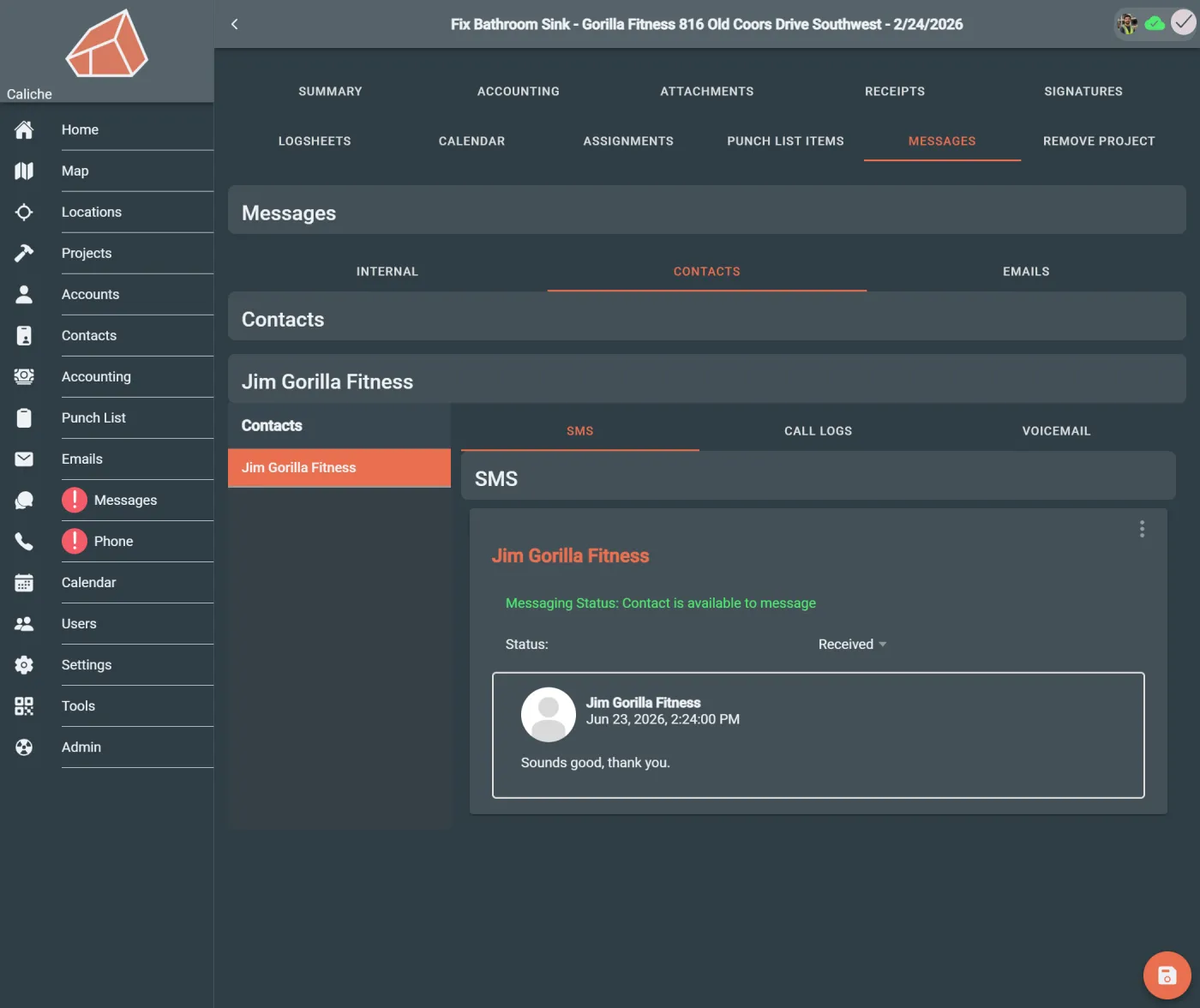Click the Projects hammer icon
The height and width of the screenshot is (1008, 1200).
click(24, 253)
